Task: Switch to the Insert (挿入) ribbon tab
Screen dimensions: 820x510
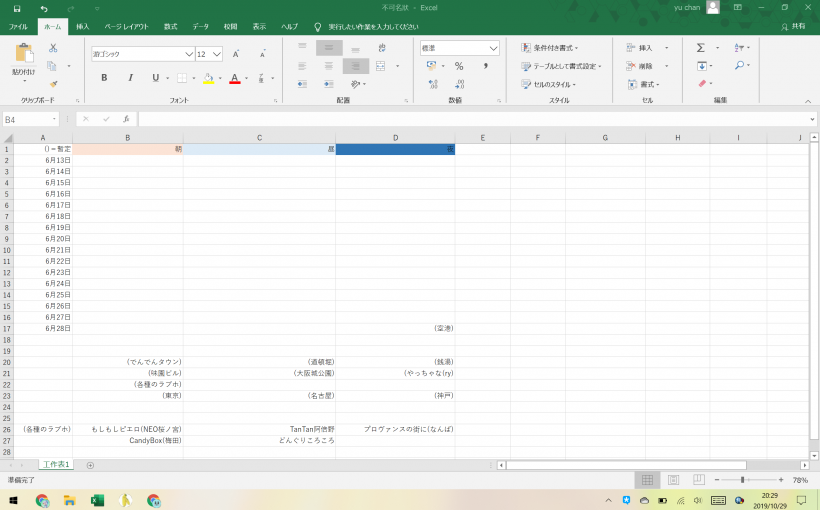Action: [83, 27]
